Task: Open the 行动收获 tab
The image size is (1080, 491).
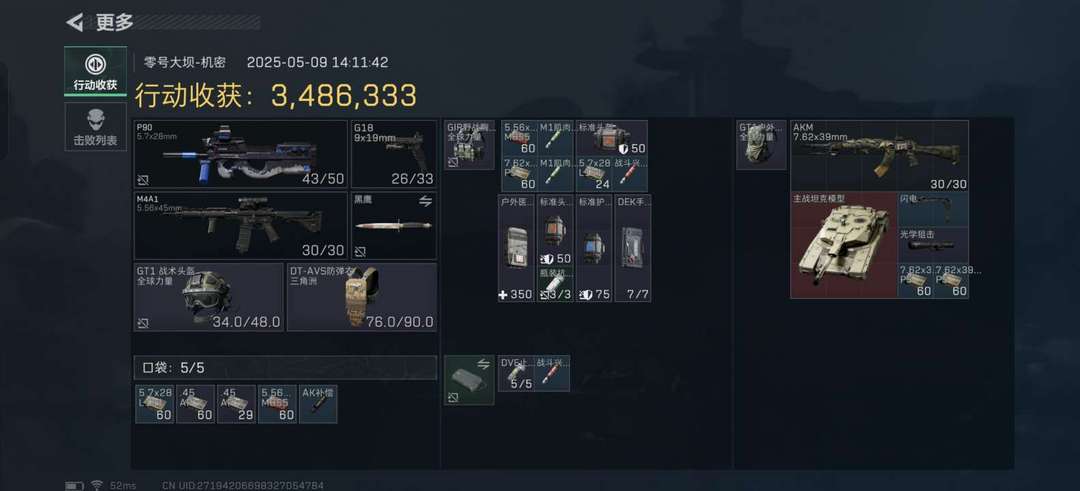Action: 95,72
